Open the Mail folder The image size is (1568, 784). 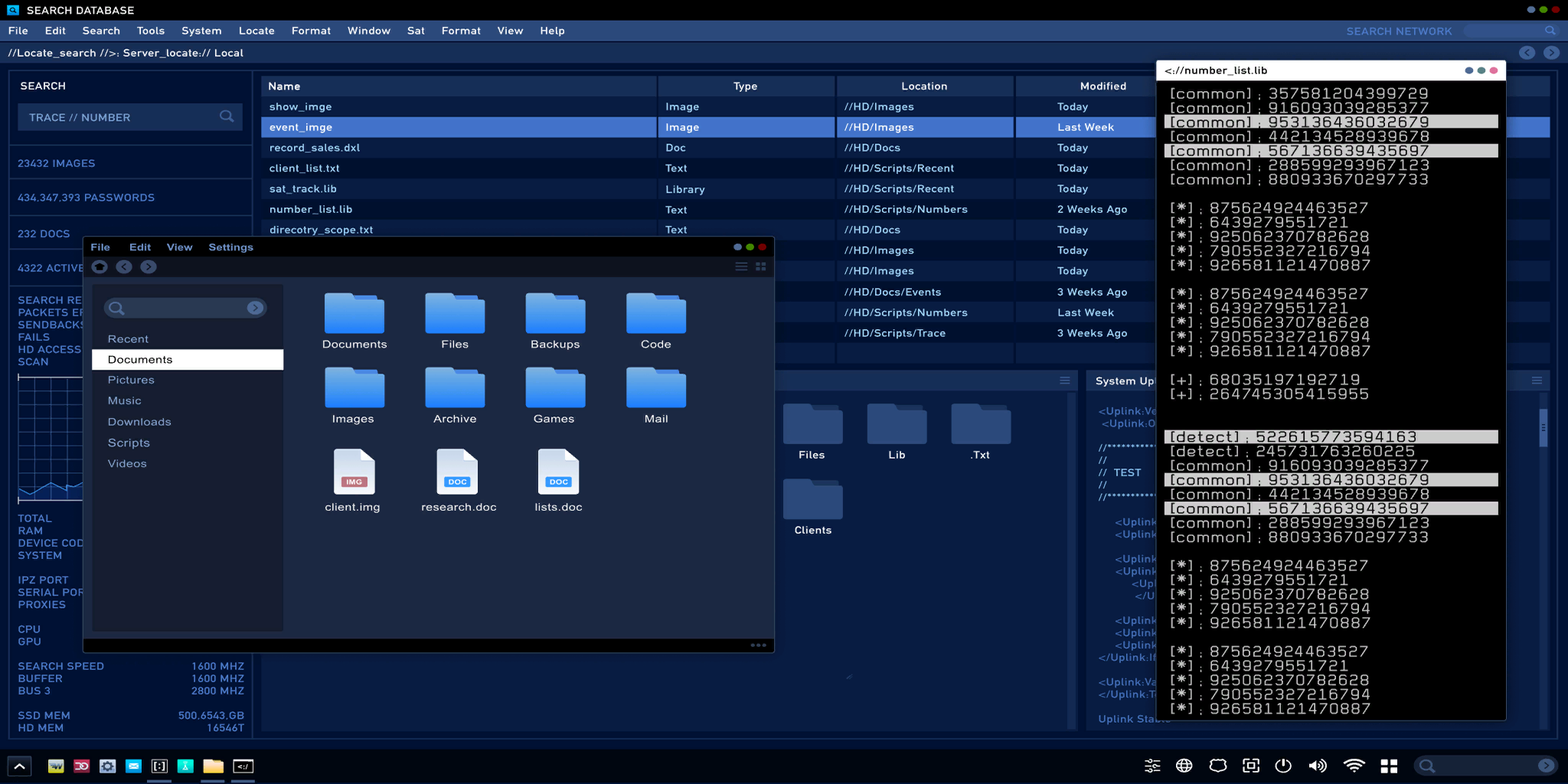(x=656, y=396)
